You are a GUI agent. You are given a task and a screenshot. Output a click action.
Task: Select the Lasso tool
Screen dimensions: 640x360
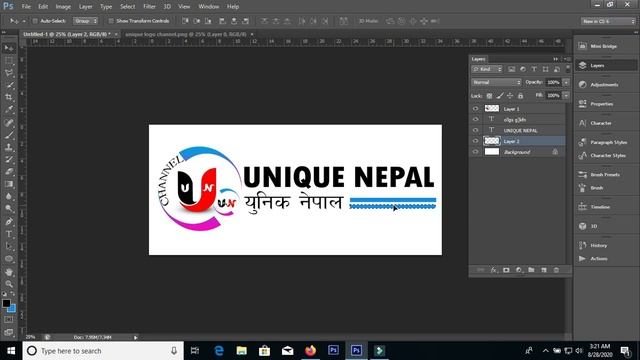tap(9, 73)
